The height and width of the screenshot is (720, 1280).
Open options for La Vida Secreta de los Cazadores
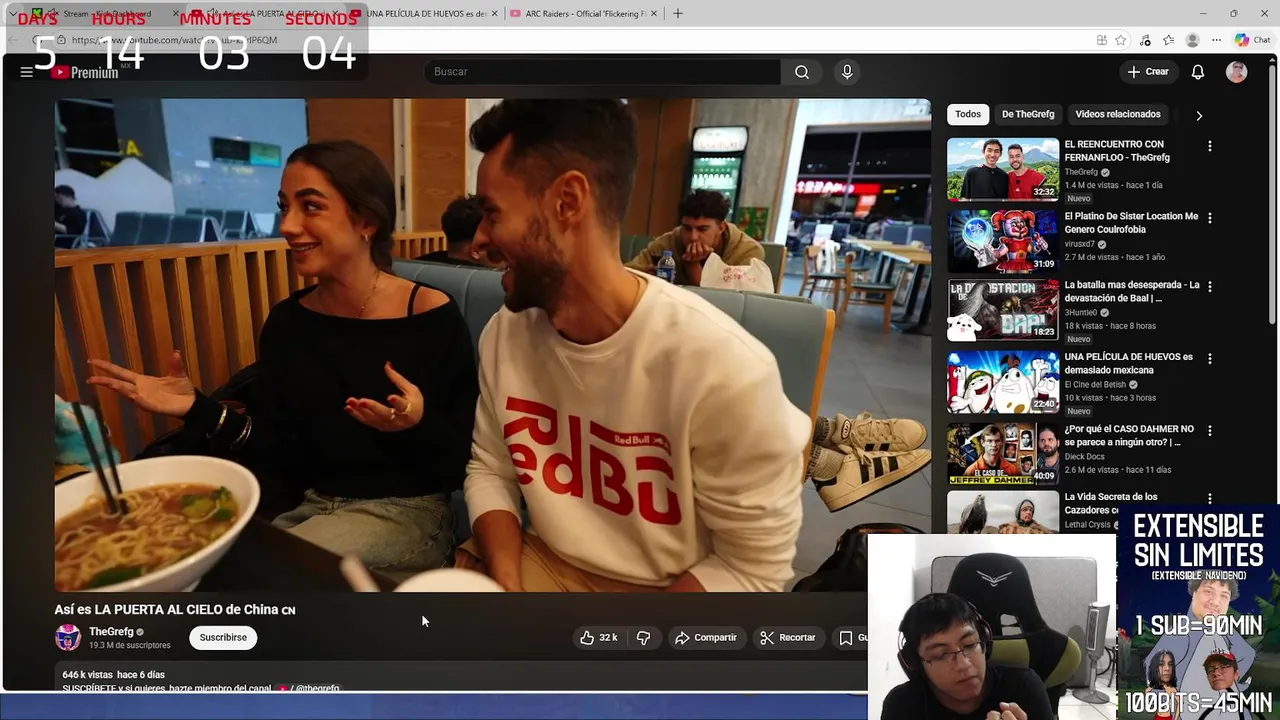point(1209,498)
